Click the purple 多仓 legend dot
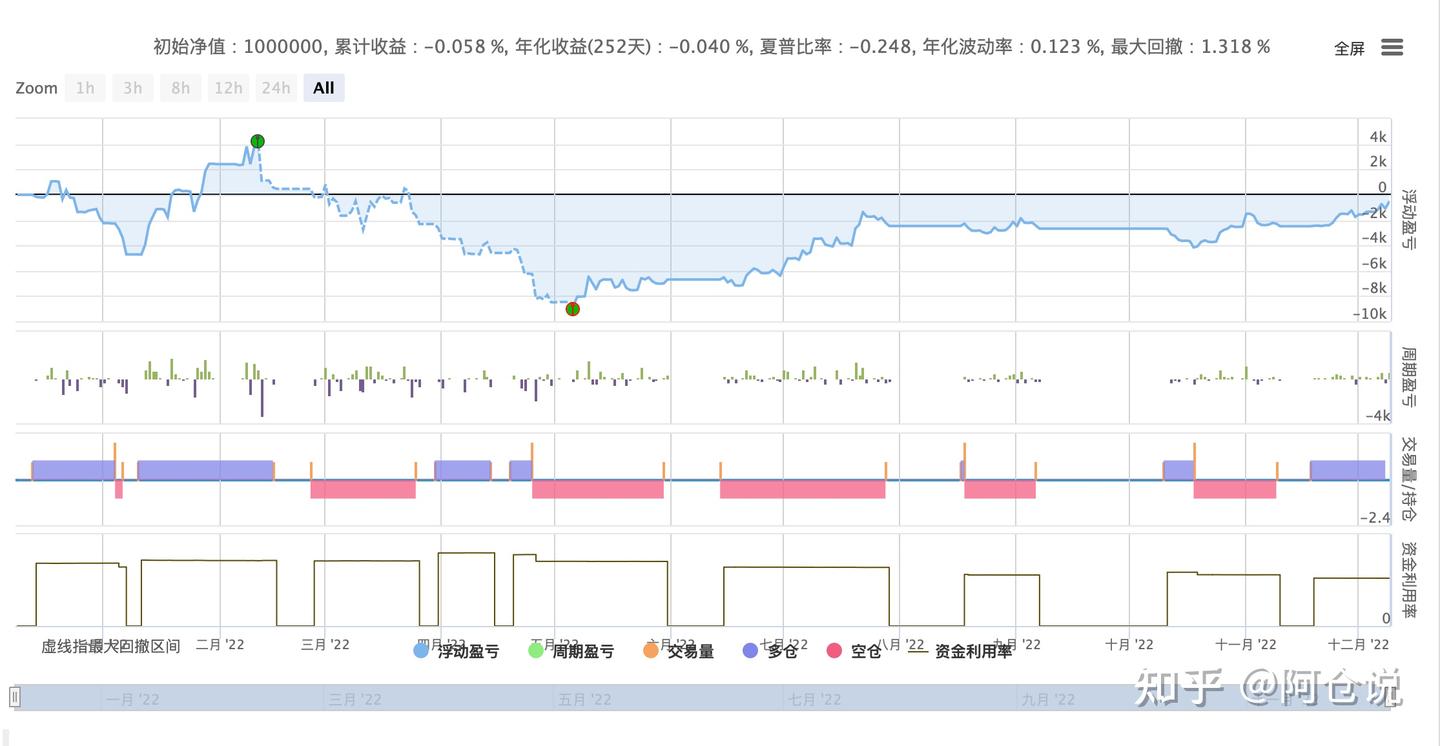The width and height of the screenshot is (1440, 746). coord(749,651)
